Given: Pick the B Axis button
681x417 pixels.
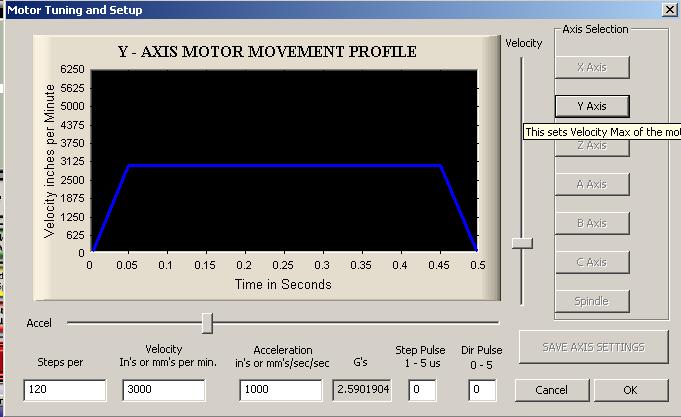Looking at the screenshot, I should click(x=592, y=223).
